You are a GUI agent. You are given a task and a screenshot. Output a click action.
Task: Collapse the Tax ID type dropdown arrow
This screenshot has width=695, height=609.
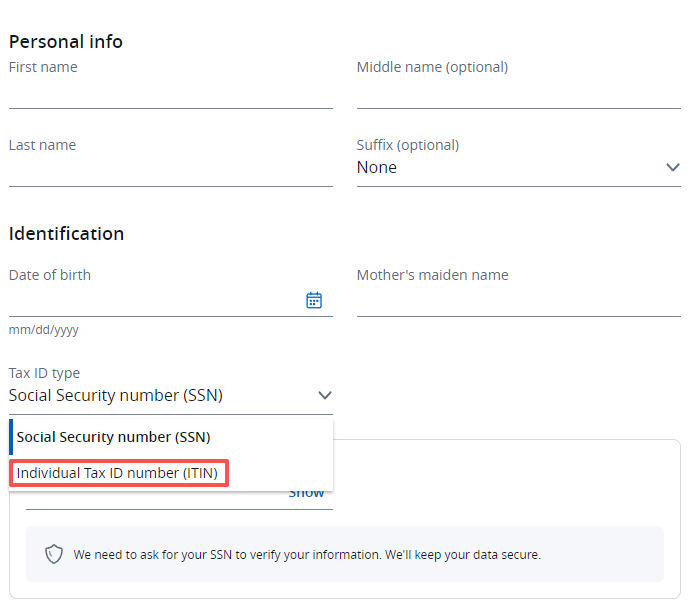coord(324,396)
